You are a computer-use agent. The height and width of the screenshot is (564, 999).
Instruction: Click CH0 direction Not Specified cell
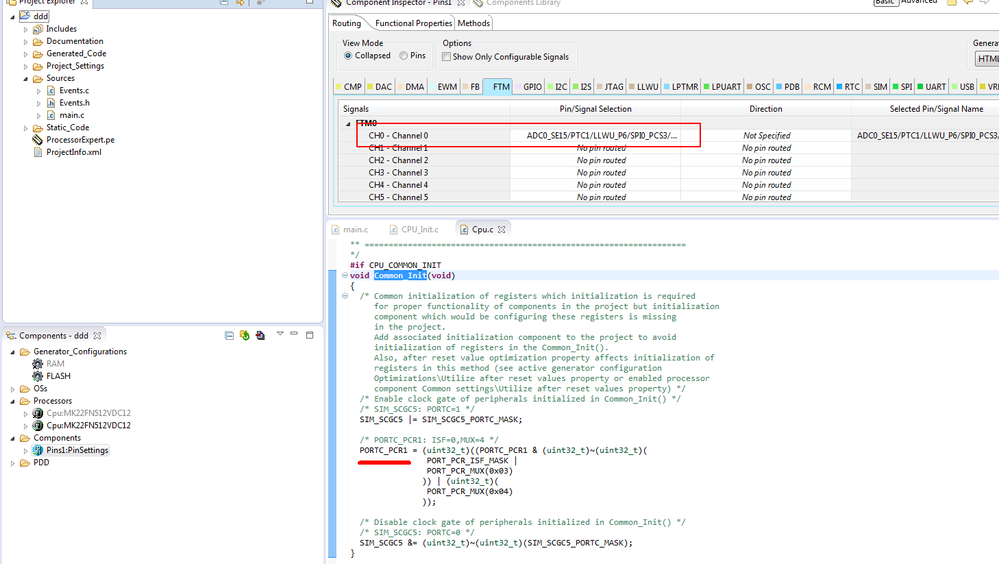[x=766, y=136]
